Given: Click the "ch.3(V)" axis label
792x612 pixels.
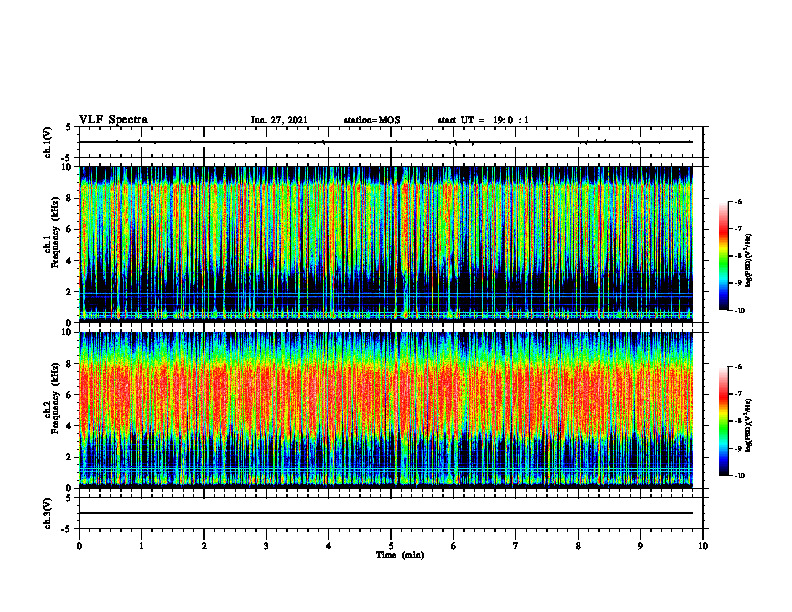Looking at the screenshot, I should 48,513.
